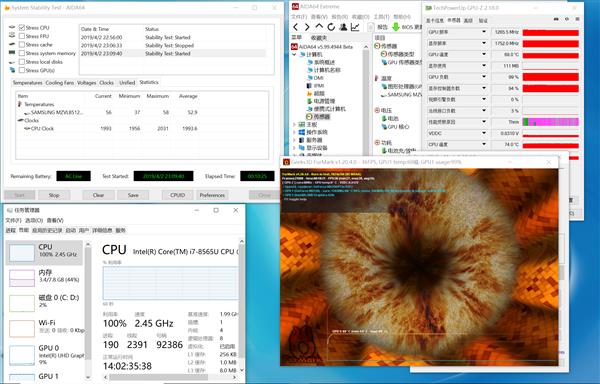Refresh the AIDA64 view
This screenshot has height=384, width=600.
point(331,27)
